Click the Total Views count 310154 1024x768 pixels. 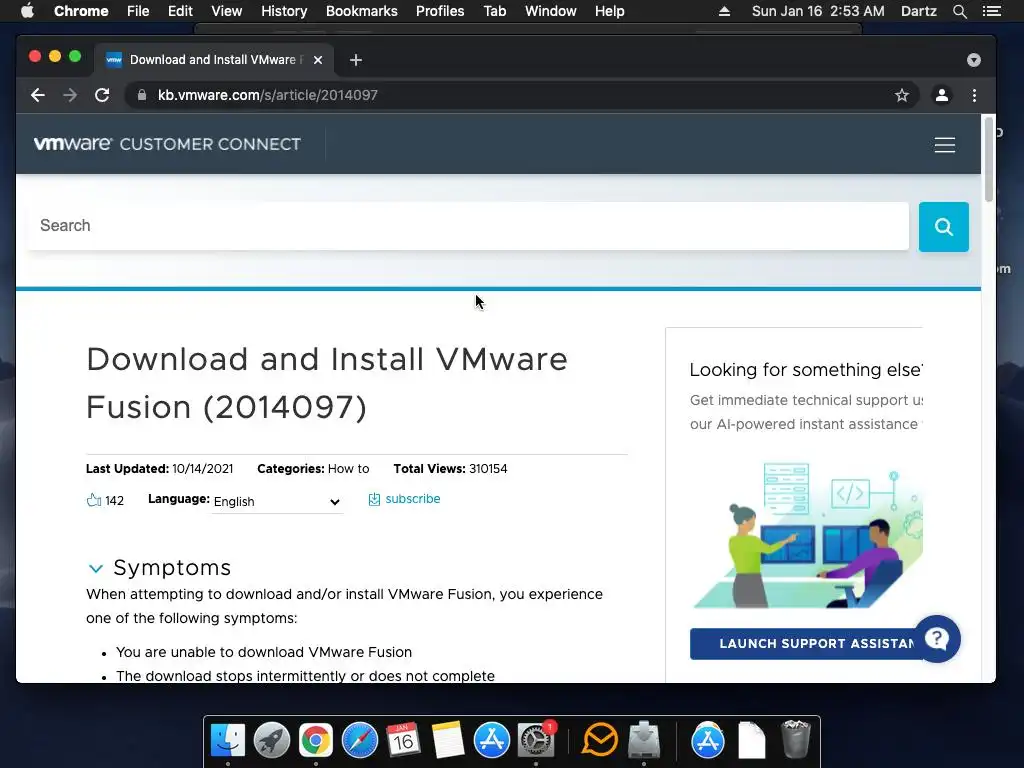point(488,469)
